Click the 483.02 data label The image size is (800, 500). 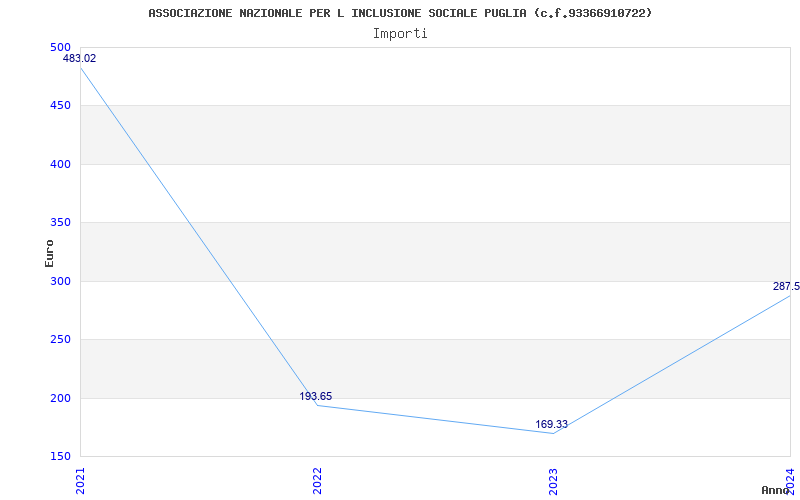(x=79, y=58)
